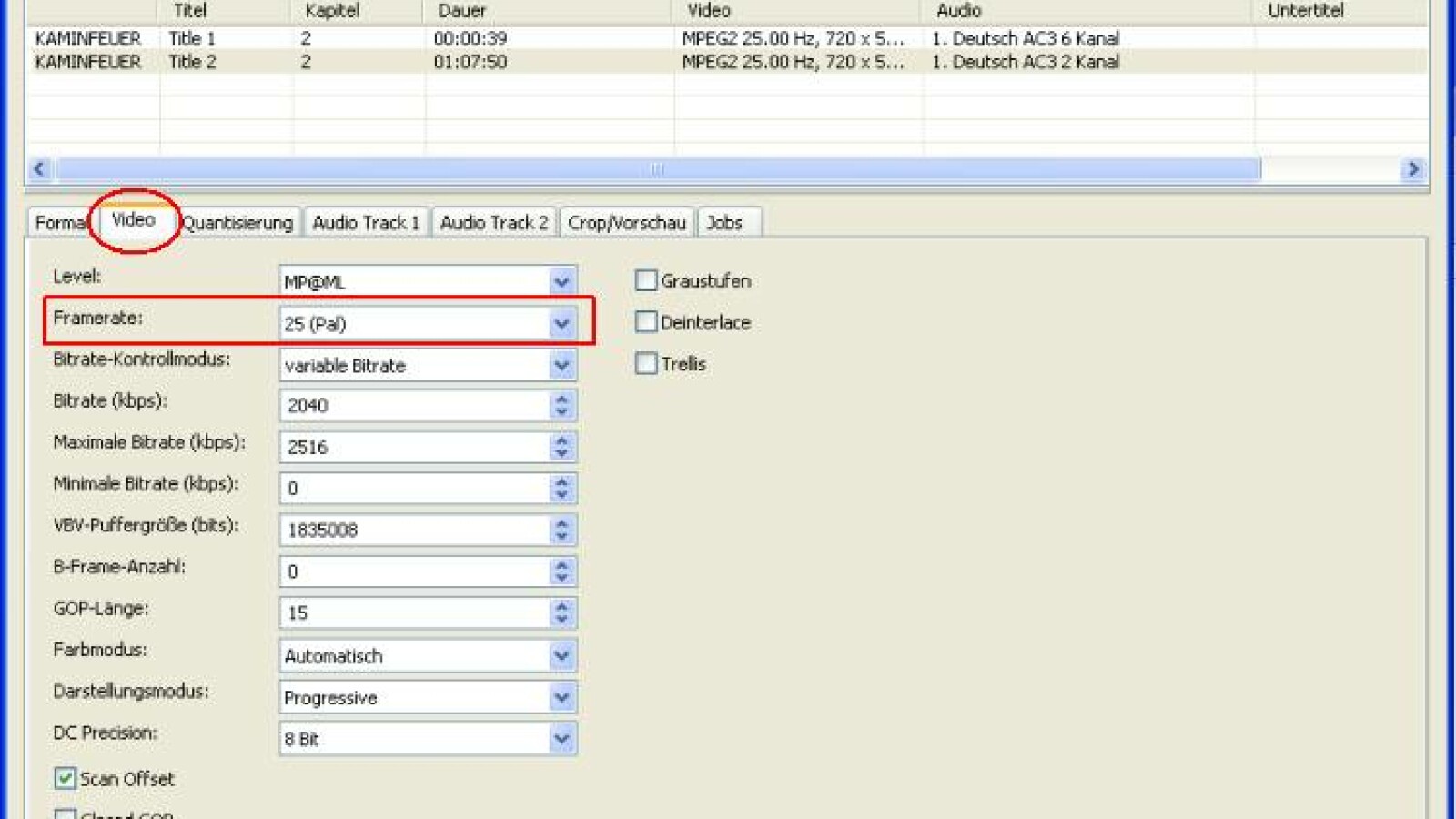1456x819 pixels.
Task: Click the GOP-Länge value field
Action: (414, 613)
